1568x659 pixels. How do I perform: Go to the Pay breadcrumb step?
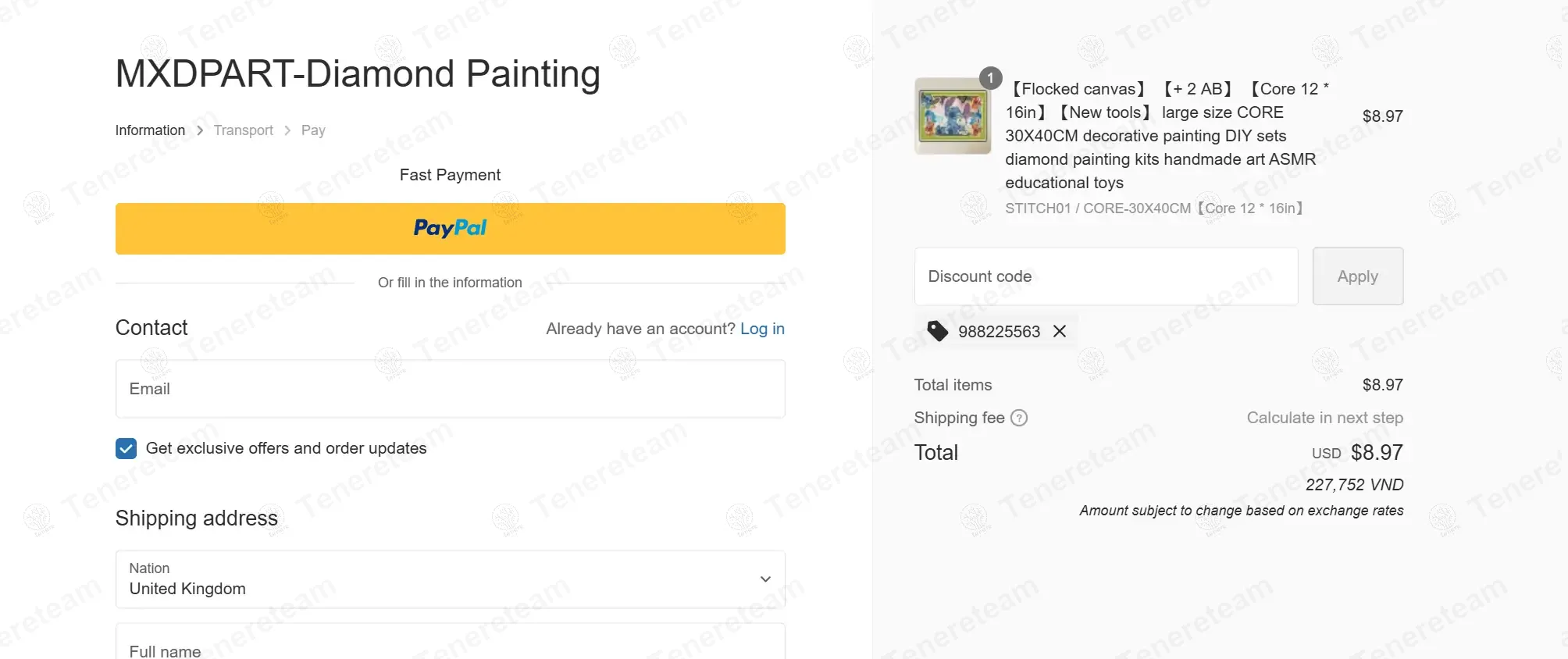click(313, 130)
